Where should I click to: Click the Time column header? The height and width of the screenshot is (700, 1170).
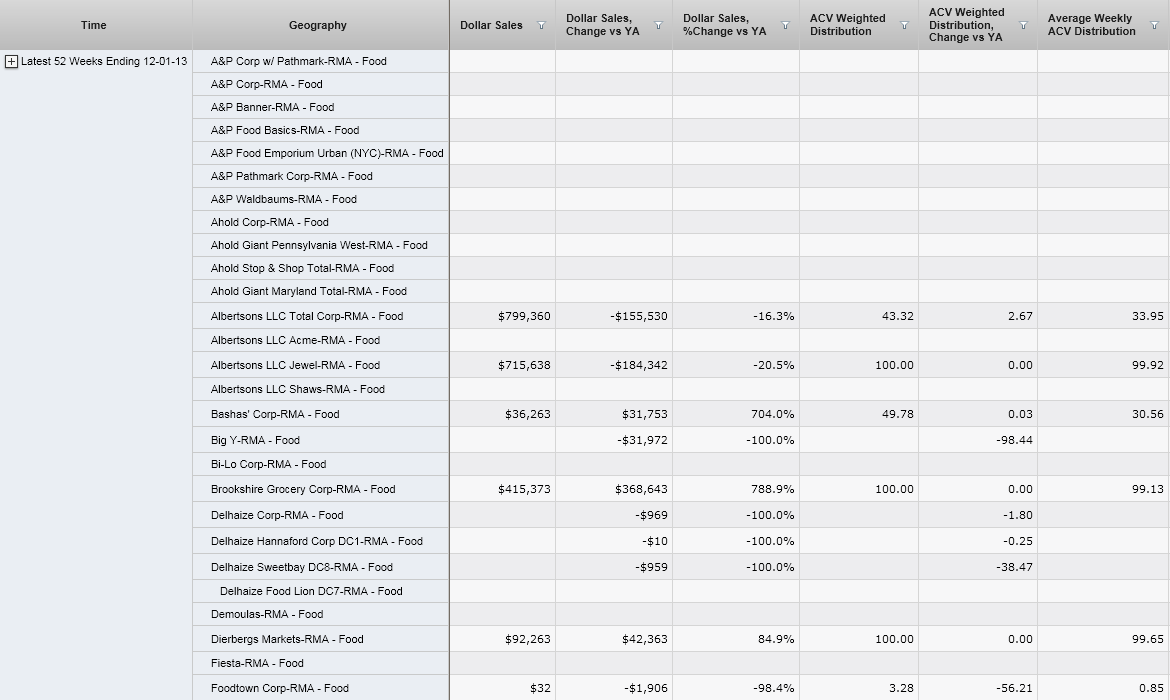94,25
